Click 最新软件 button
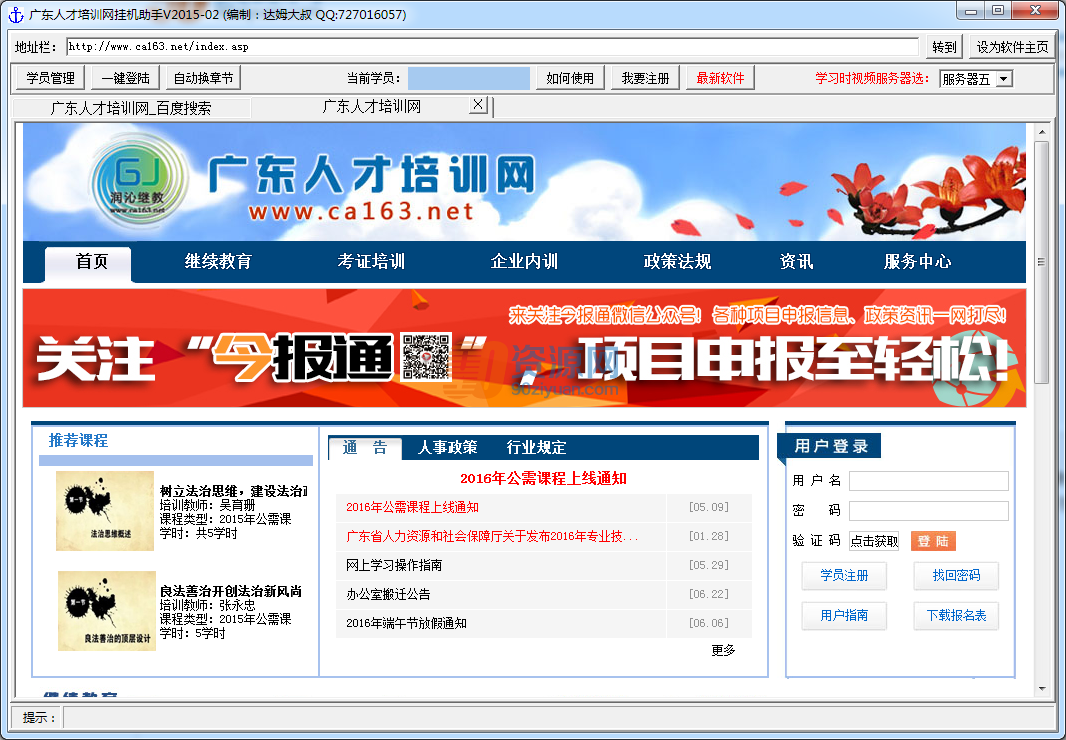This screenshot has width=1066, height=740. point(721,78)
